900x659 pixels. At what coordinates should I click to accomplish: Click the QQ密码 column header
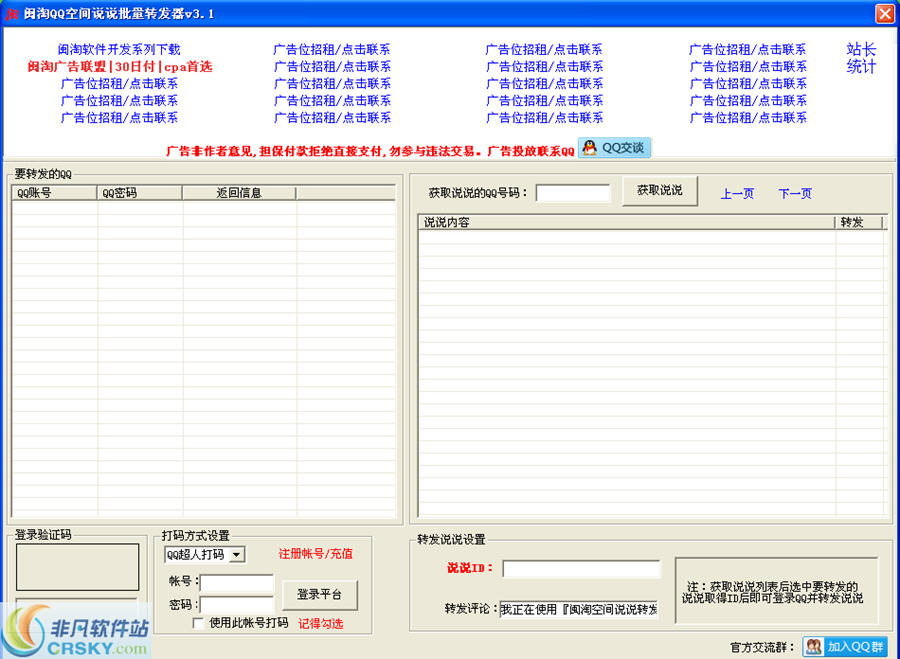139,193
